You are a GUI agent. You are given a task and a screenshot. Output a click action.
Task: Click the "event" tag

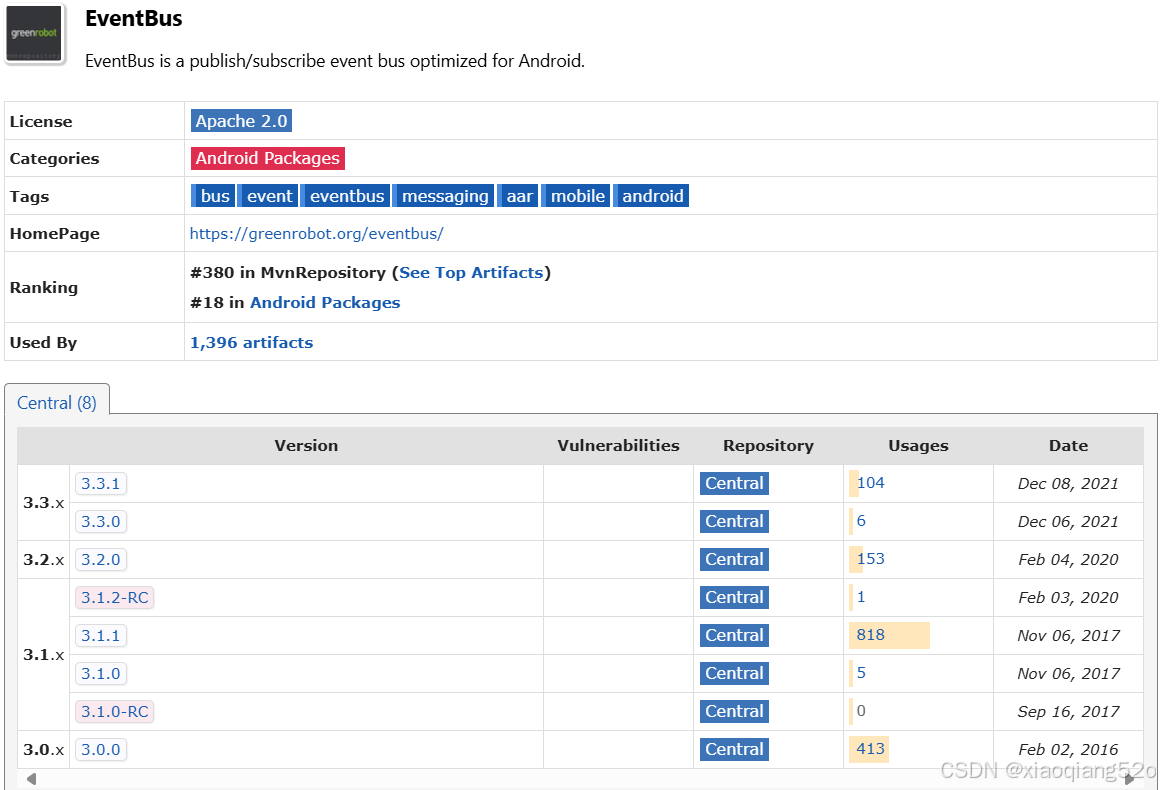(x=268, y=195)
